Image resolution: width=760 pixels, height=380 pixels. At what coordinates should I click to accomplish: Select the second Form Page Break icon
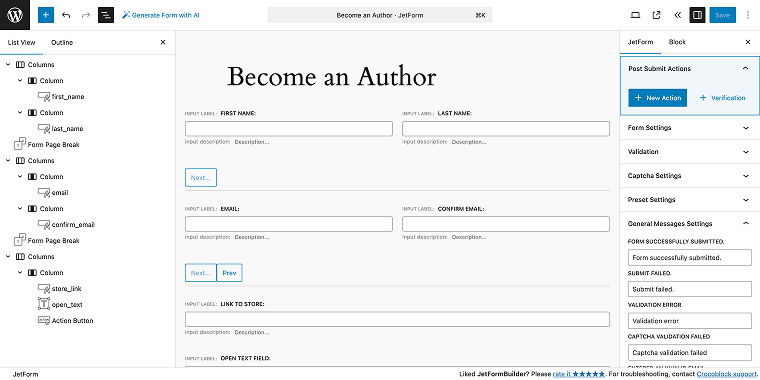point(20,240)
